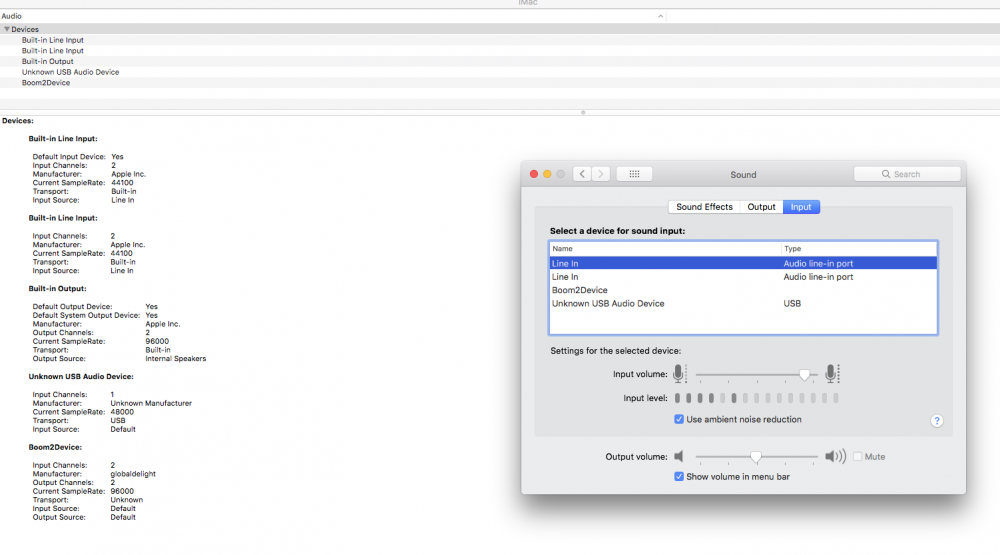Screen dimensions: 1000x555
Task: Collapse the Devices tree in Audio
Action: coord(6,29)
